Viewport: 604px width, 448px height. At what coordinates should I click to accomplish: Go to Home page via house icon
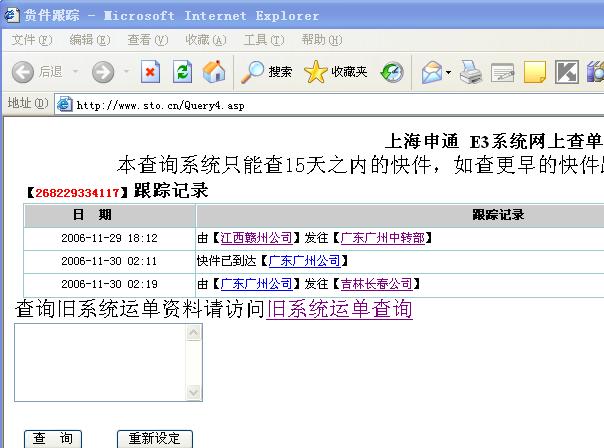click(x=214, y=72)
